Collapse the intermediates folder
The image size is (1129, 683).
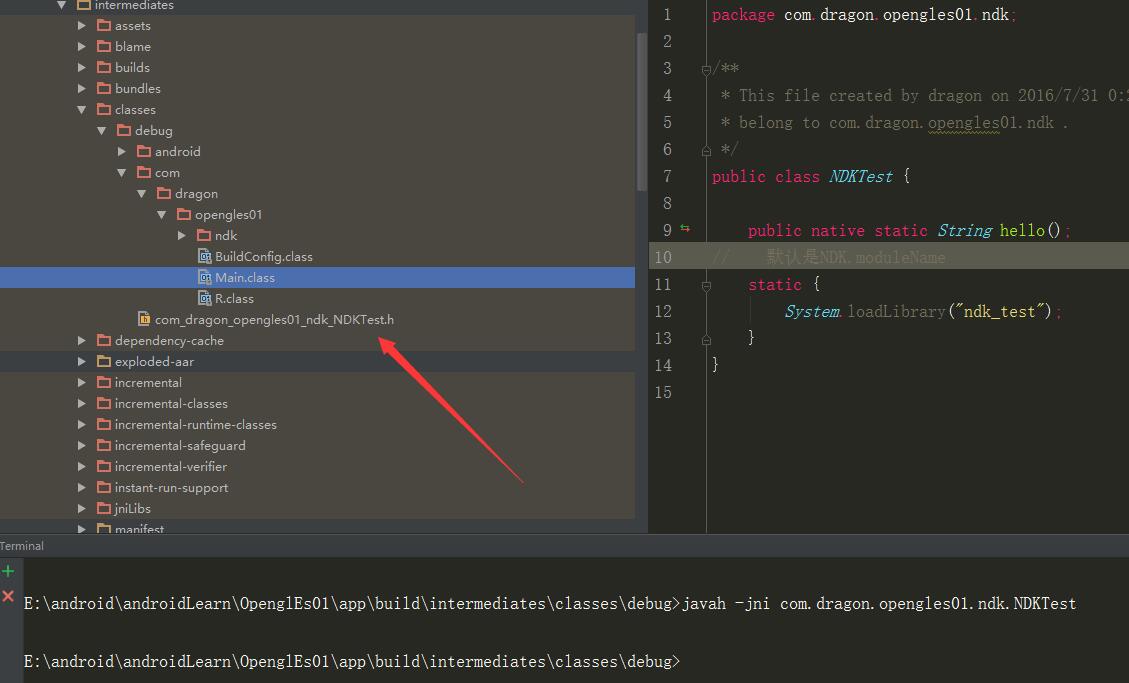[x=62, y=5]
